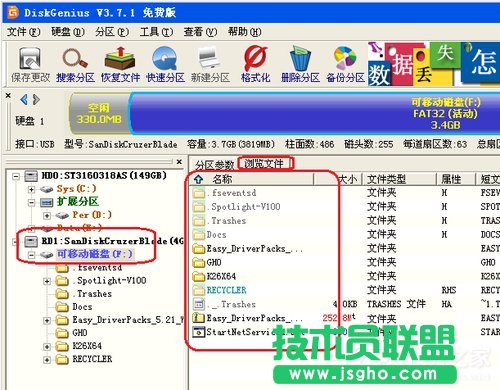Select the HD0:ST3160318AS disk icon

tap(32, 176)
